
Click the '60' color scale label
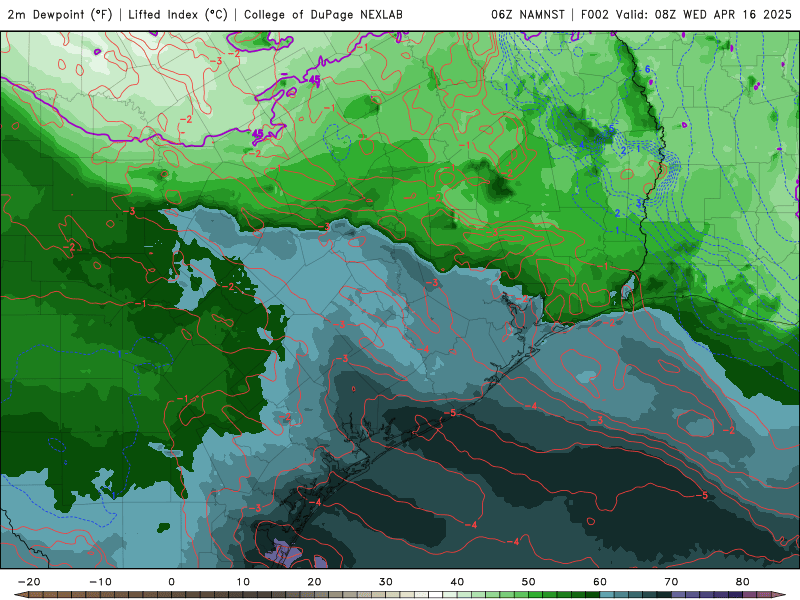point(600,582)
